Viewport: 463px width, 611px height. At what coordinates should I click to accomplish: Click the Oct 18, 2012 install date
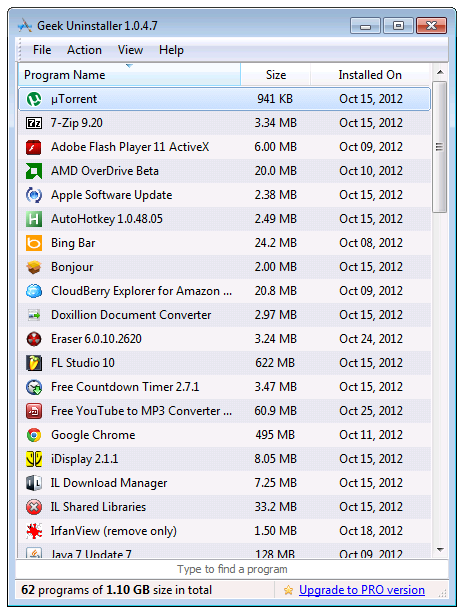371,531
